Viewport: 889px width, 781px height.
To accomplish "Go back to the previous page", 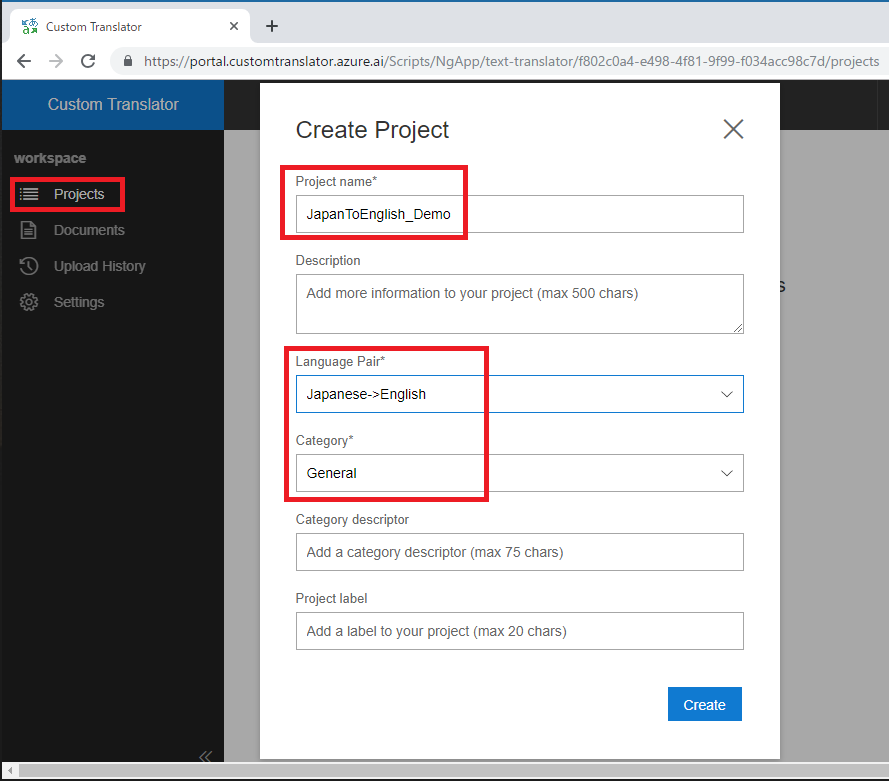I will tap(24, 61).
